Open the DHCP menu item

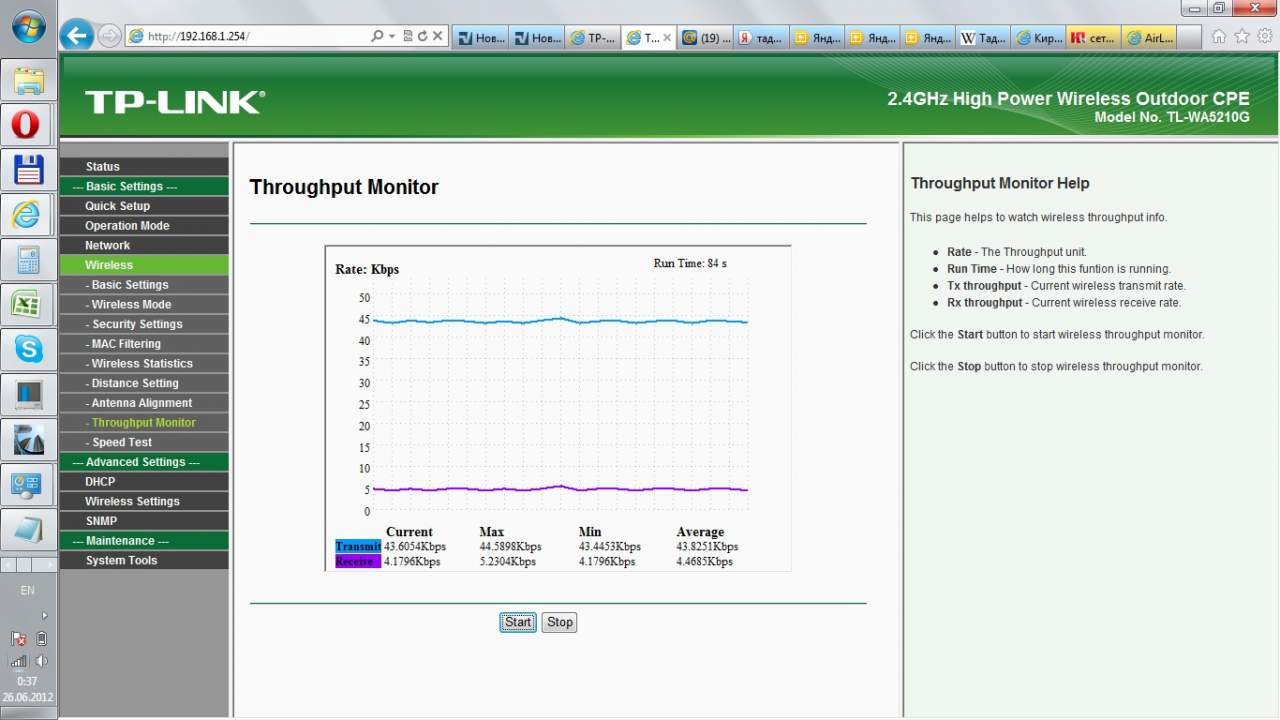click(x=144, y=481)
